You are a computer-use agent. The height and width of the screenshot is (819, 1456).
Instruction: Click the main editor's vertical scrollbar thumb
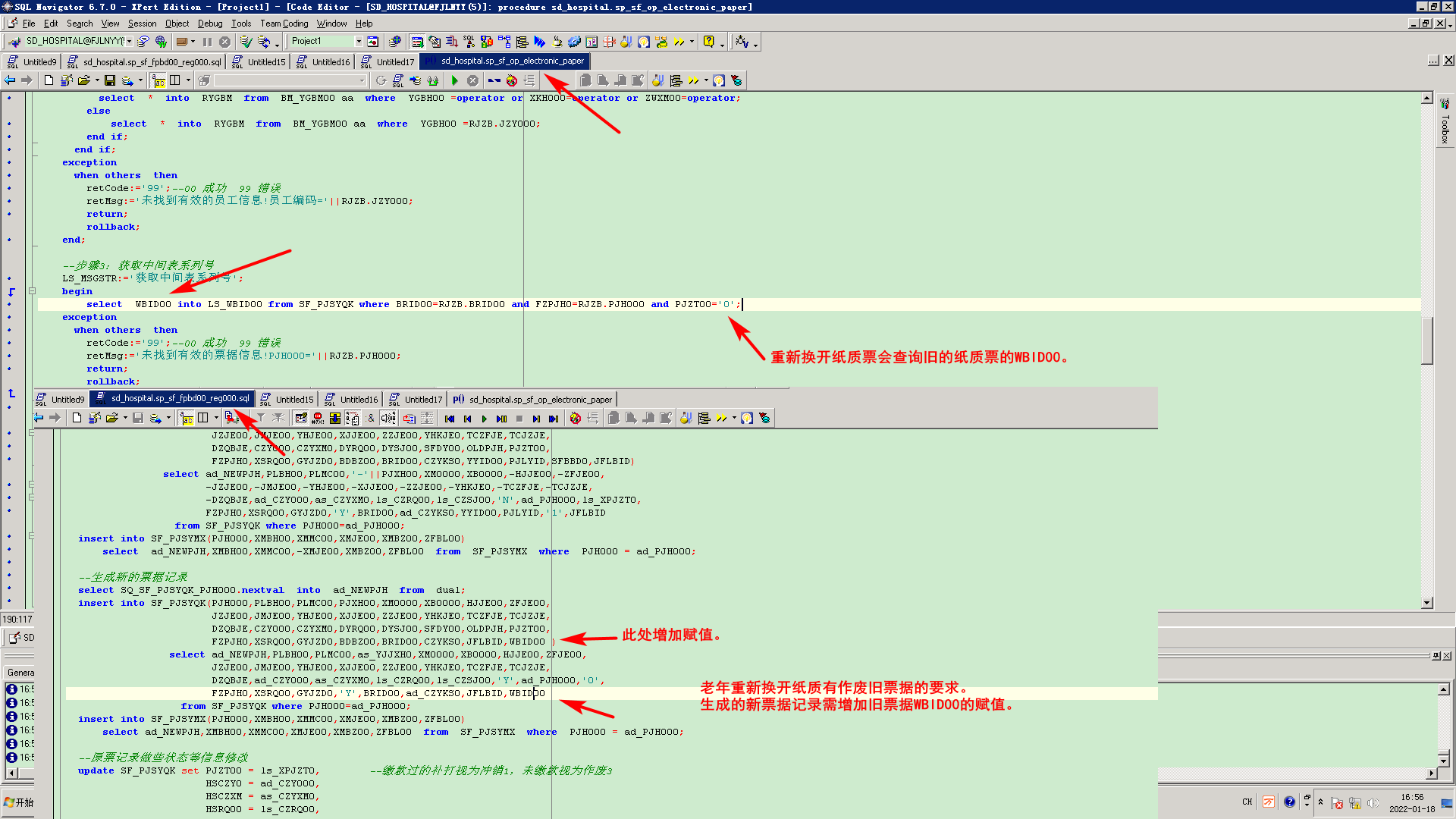[x=1426, y=339]
